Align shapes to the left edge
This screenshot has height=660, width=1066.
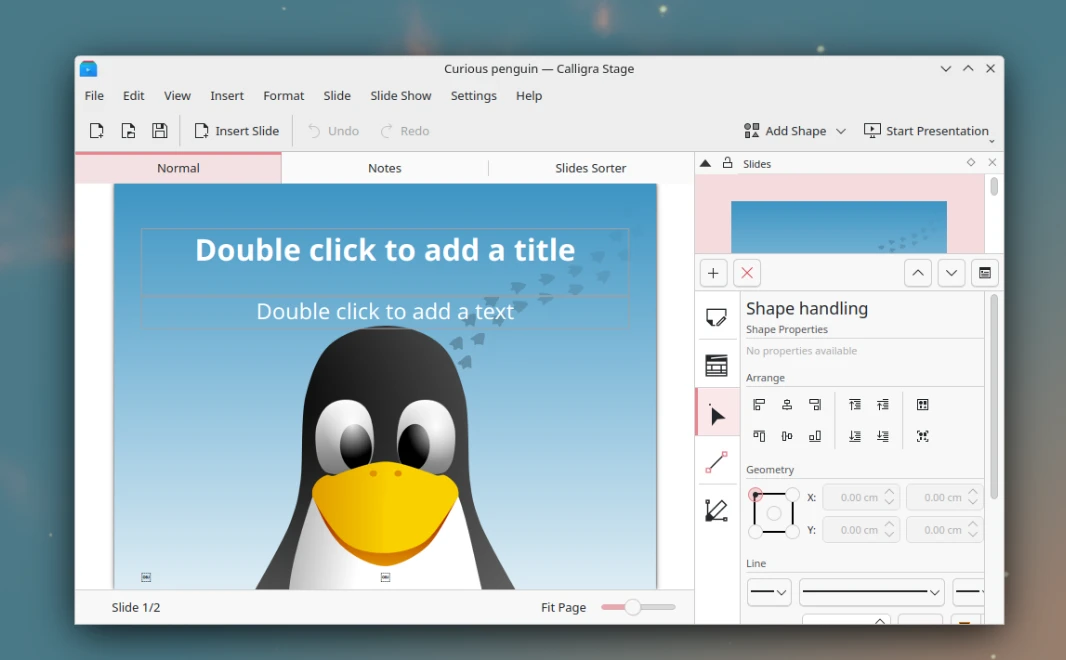pos(759,405)
